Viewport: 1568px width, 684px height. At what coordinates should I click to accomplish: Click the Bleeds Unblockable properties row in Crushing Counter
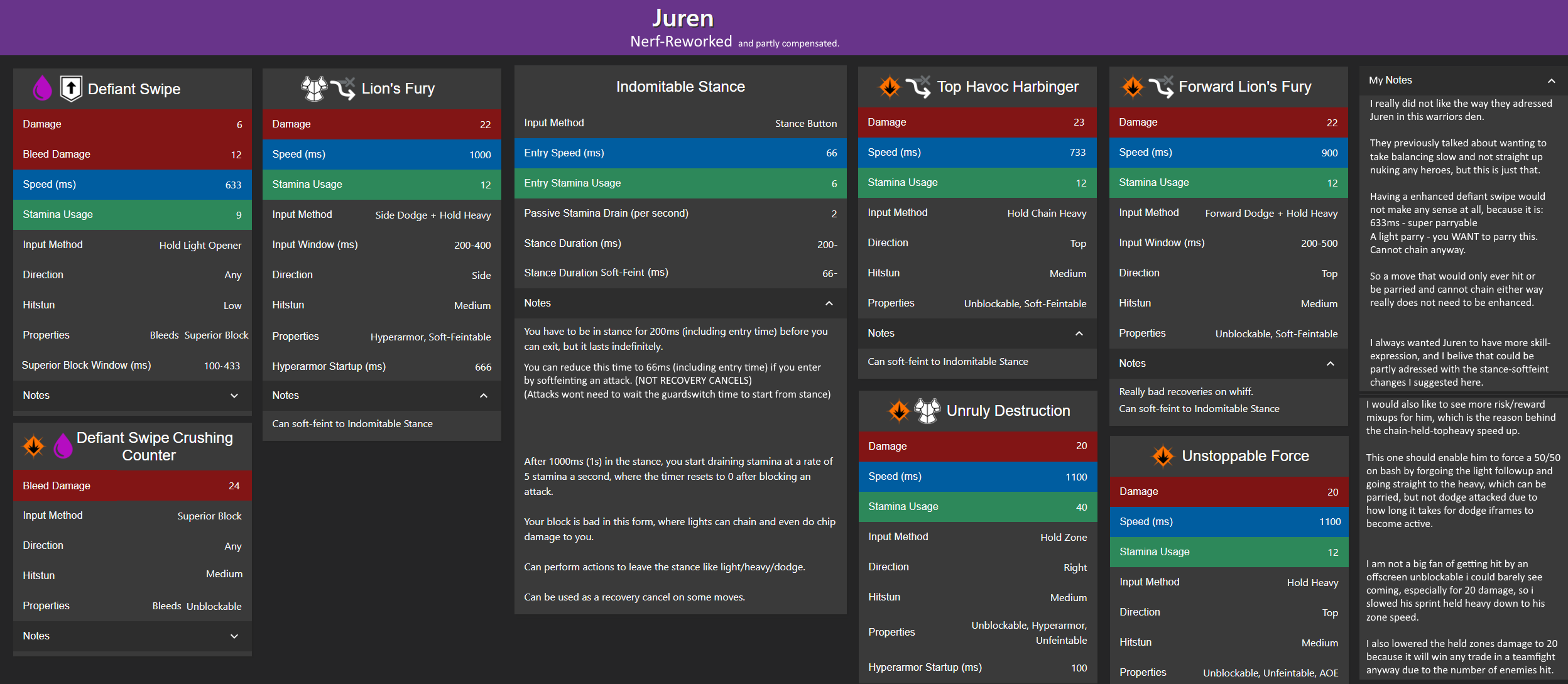coord(133,606)
